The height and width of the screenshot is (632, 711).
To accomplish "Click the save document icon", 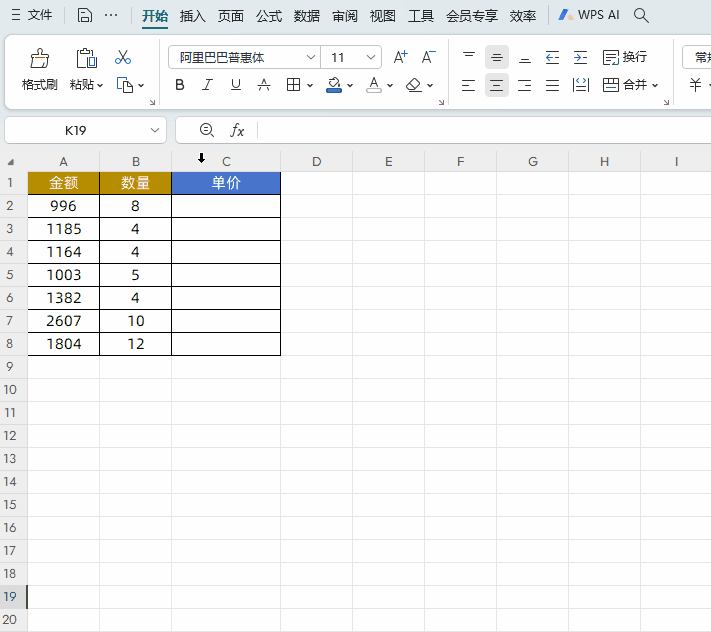I will (x=84, y=15).
